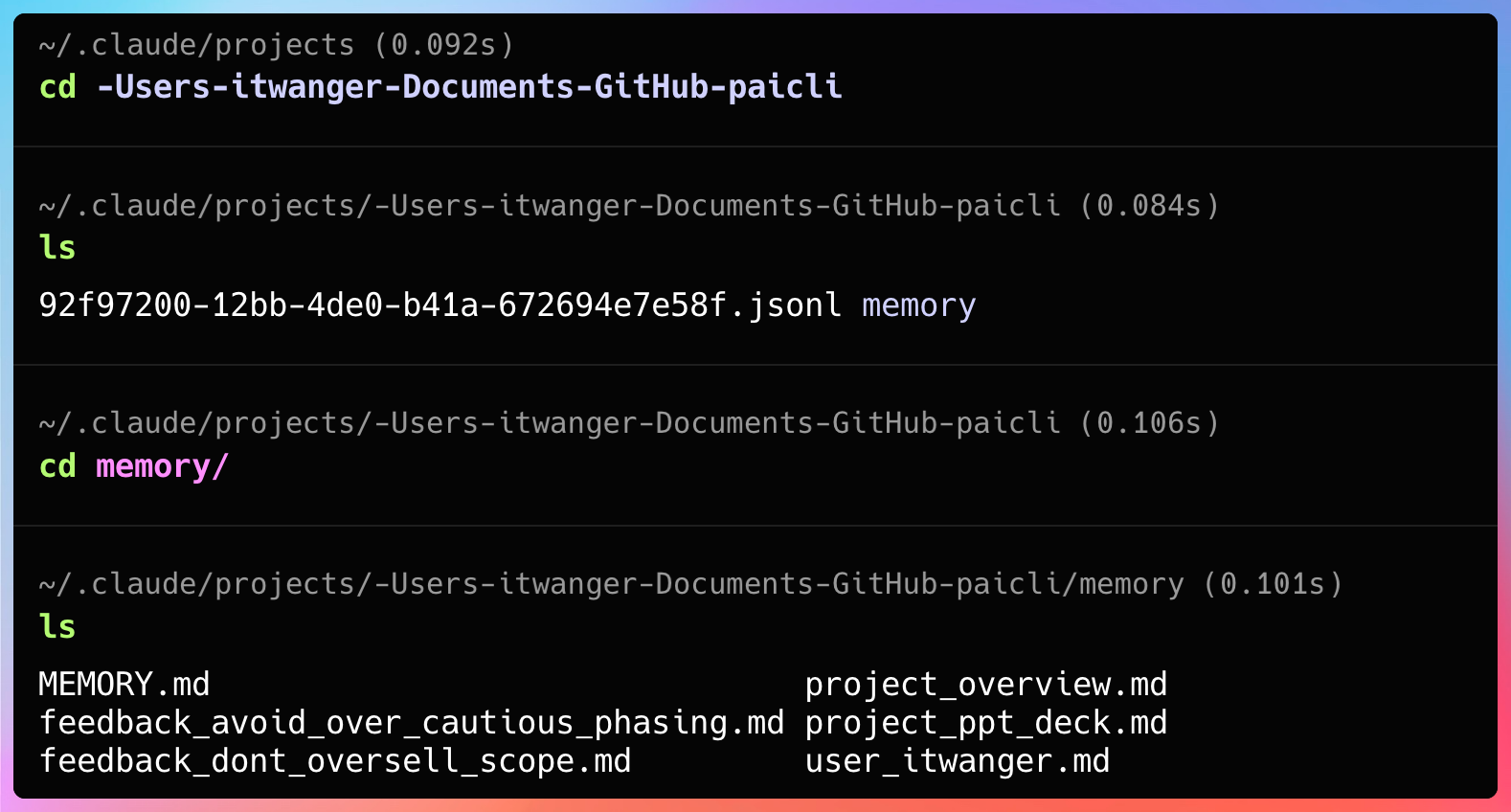Click the MEMORY.md file name

click(124, 684)
